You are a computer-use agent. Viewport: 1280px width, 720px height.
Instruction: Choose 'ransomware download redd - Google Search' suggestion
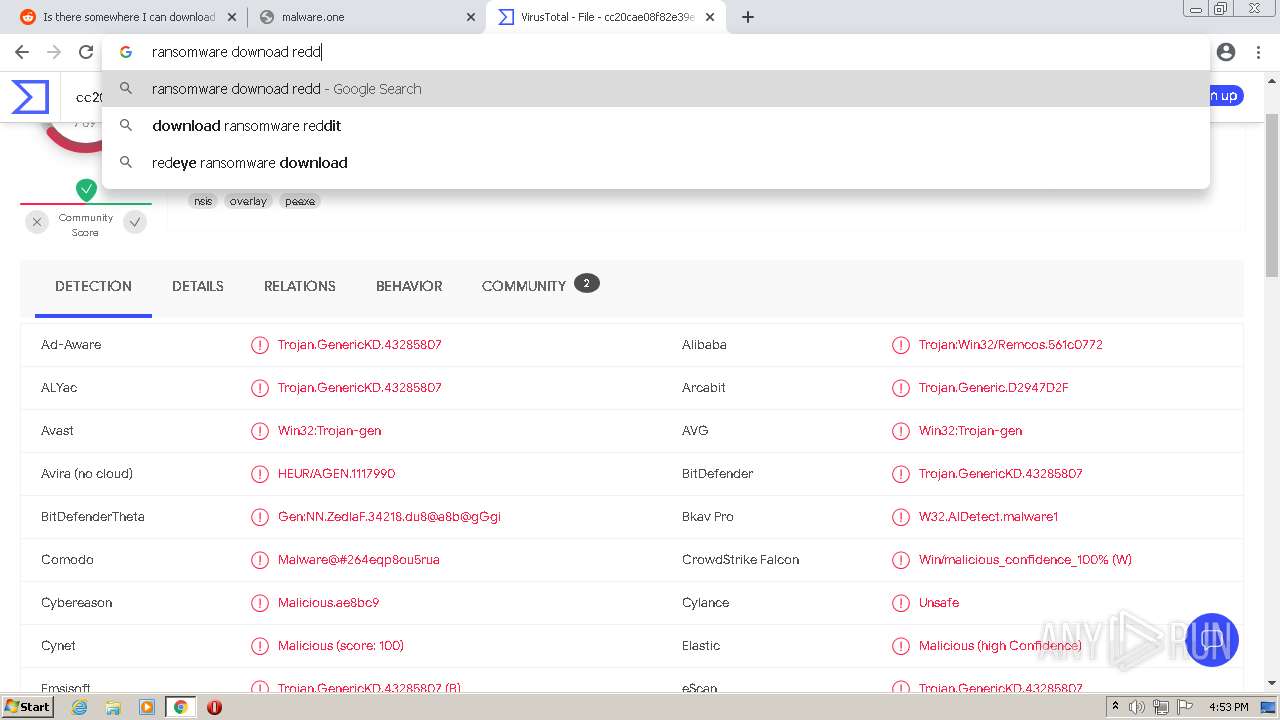click(x=656, y=89)
